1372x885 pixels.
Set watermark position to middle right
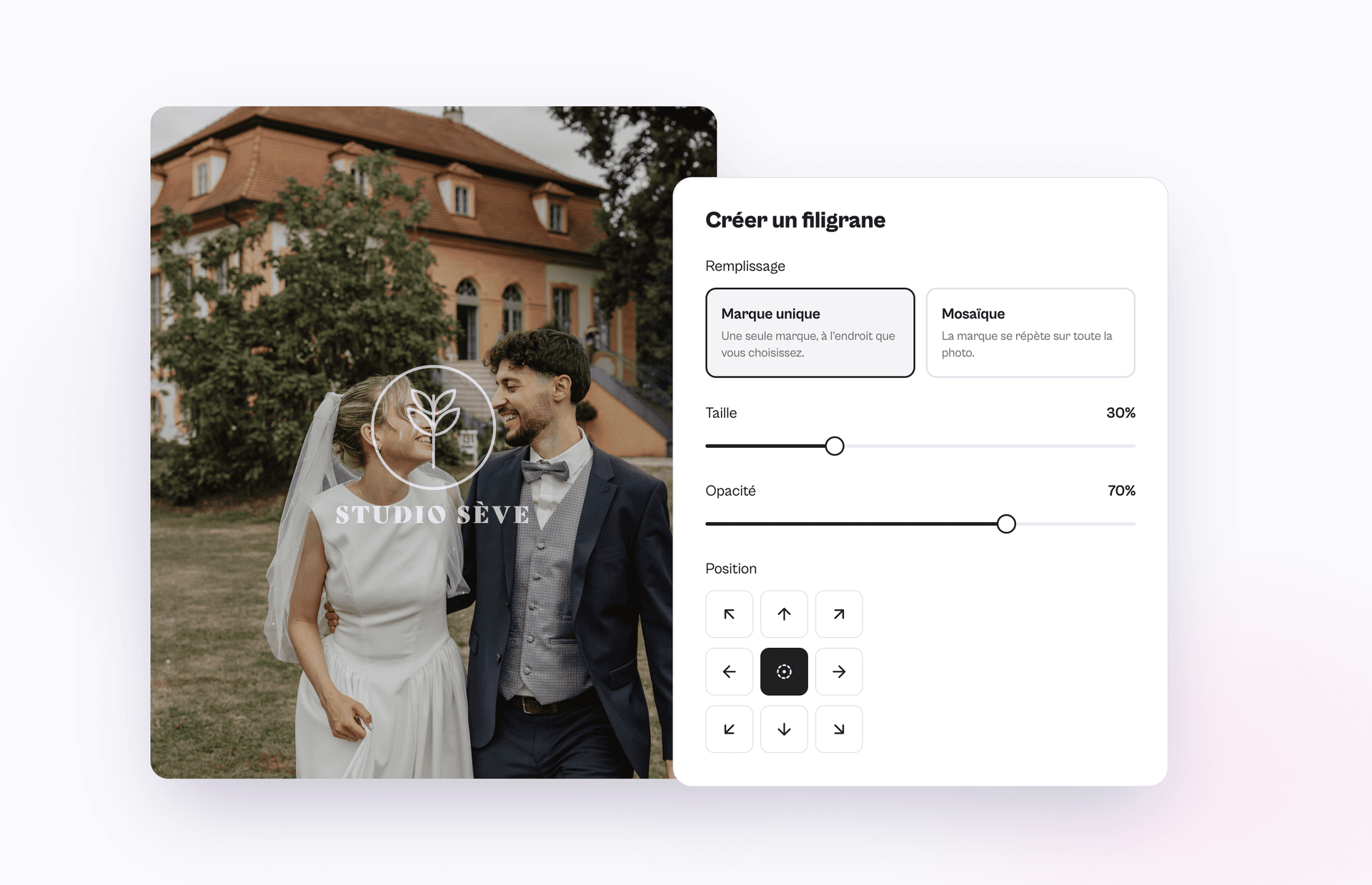coord(839,671)
